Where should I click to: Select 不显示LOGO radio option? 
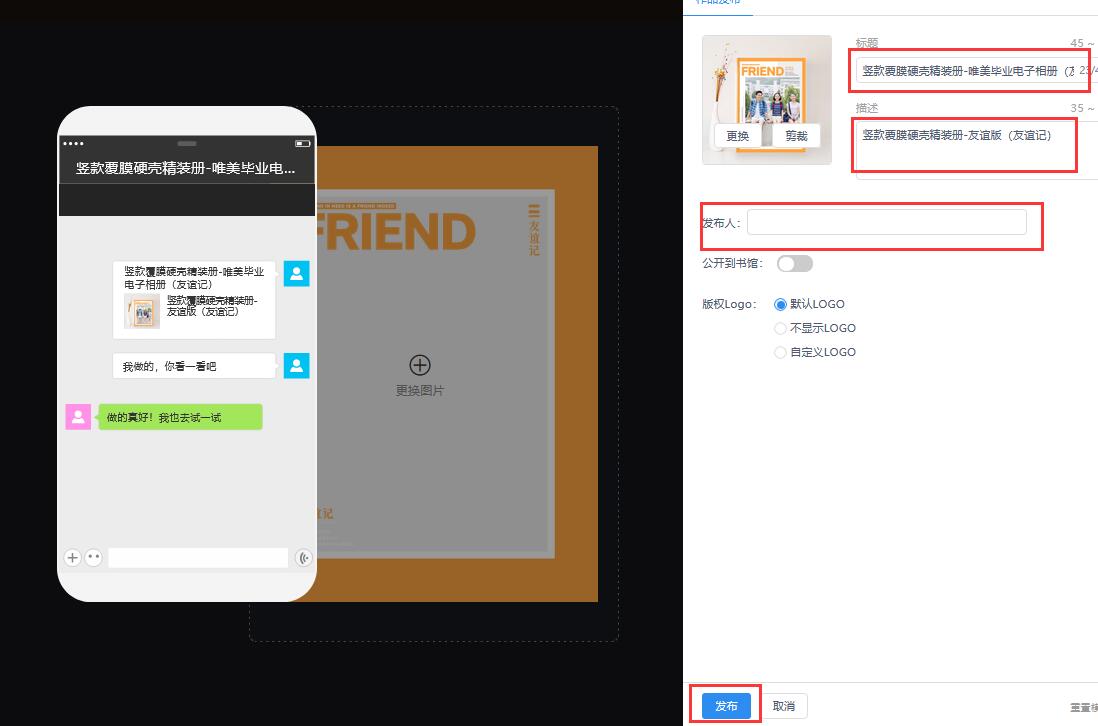click(x=780, y=328)
